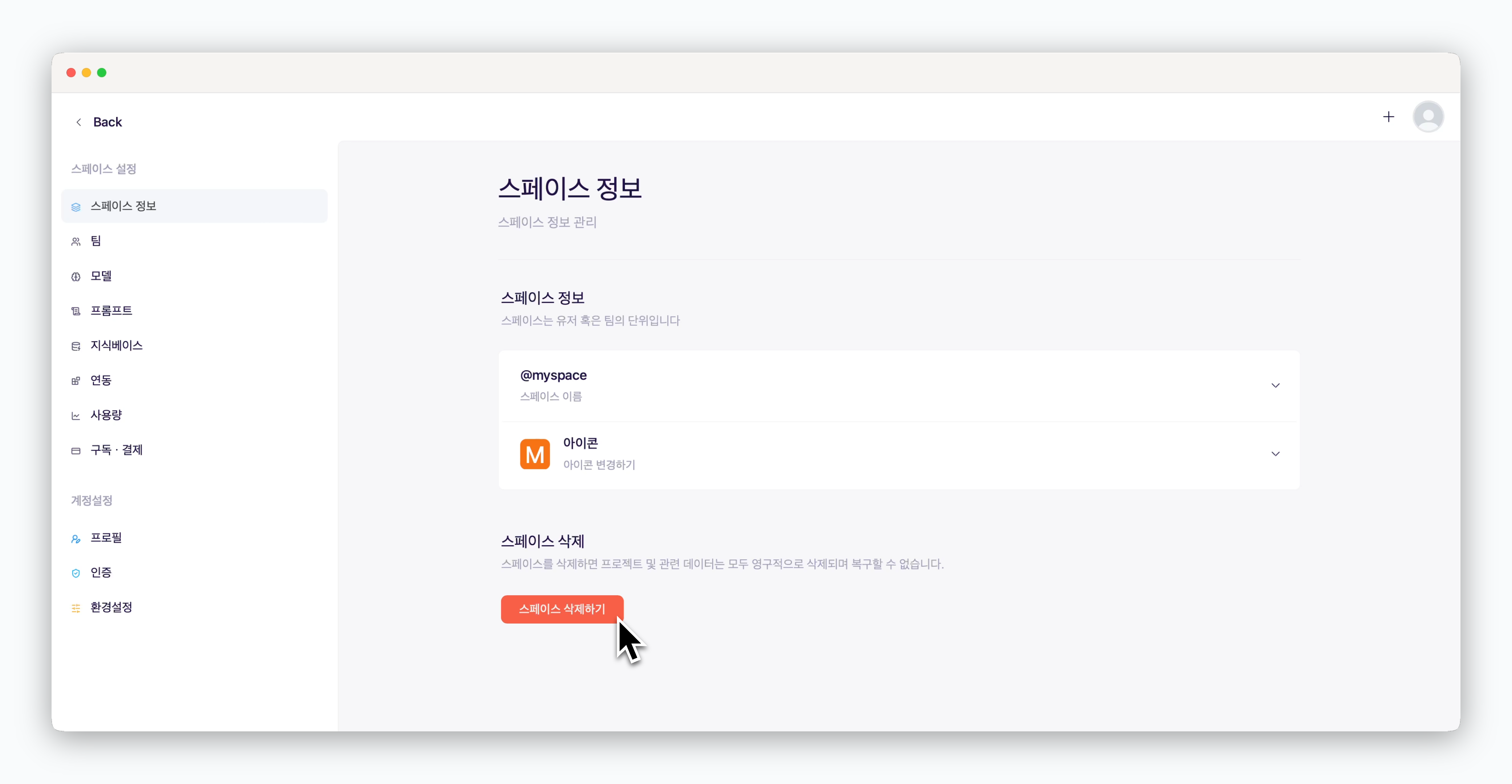Open the 사용량 page
The image size is (1512, 784).
coord(194,415)
